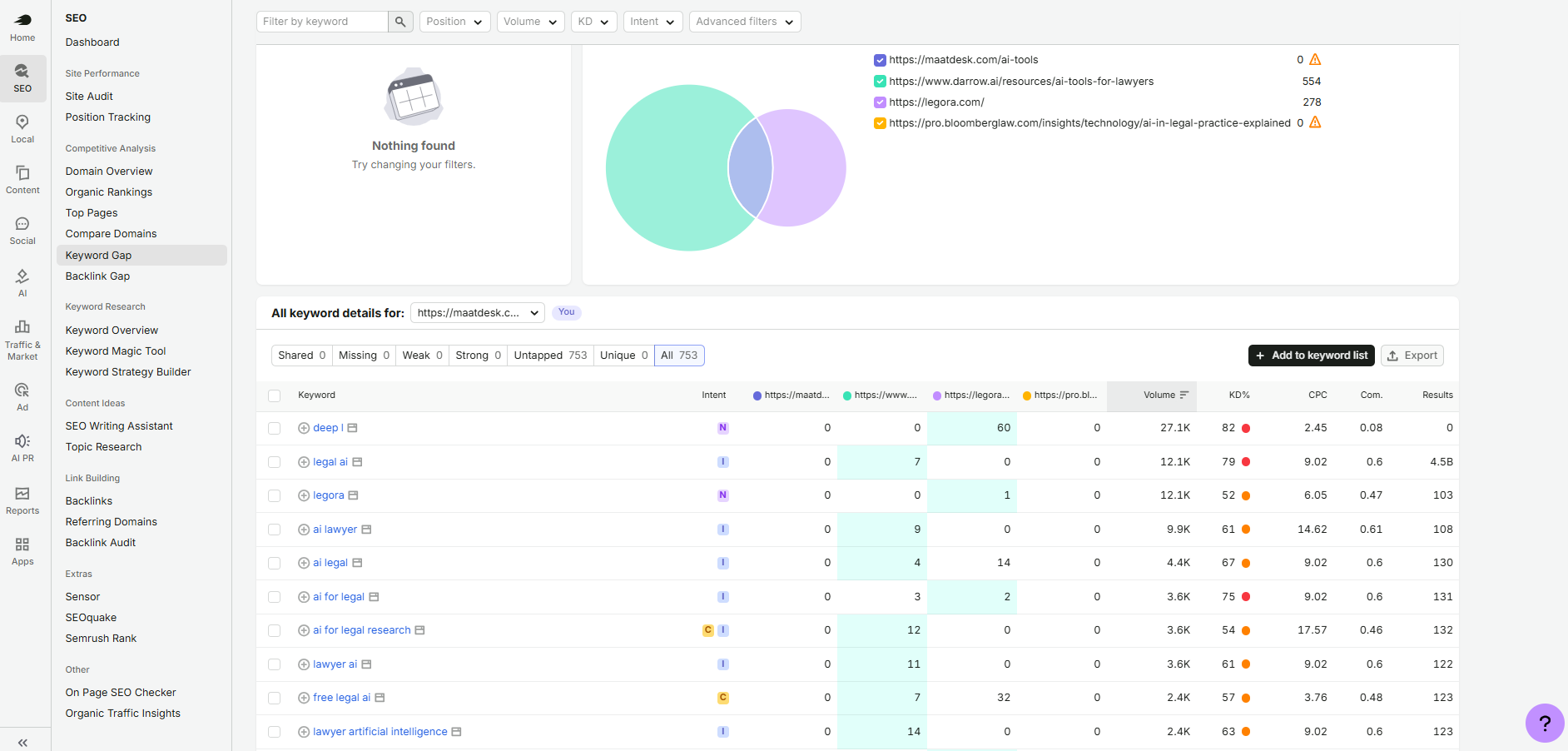Collapse the sidebar with the double-chevron icon

tap(22, 743)
